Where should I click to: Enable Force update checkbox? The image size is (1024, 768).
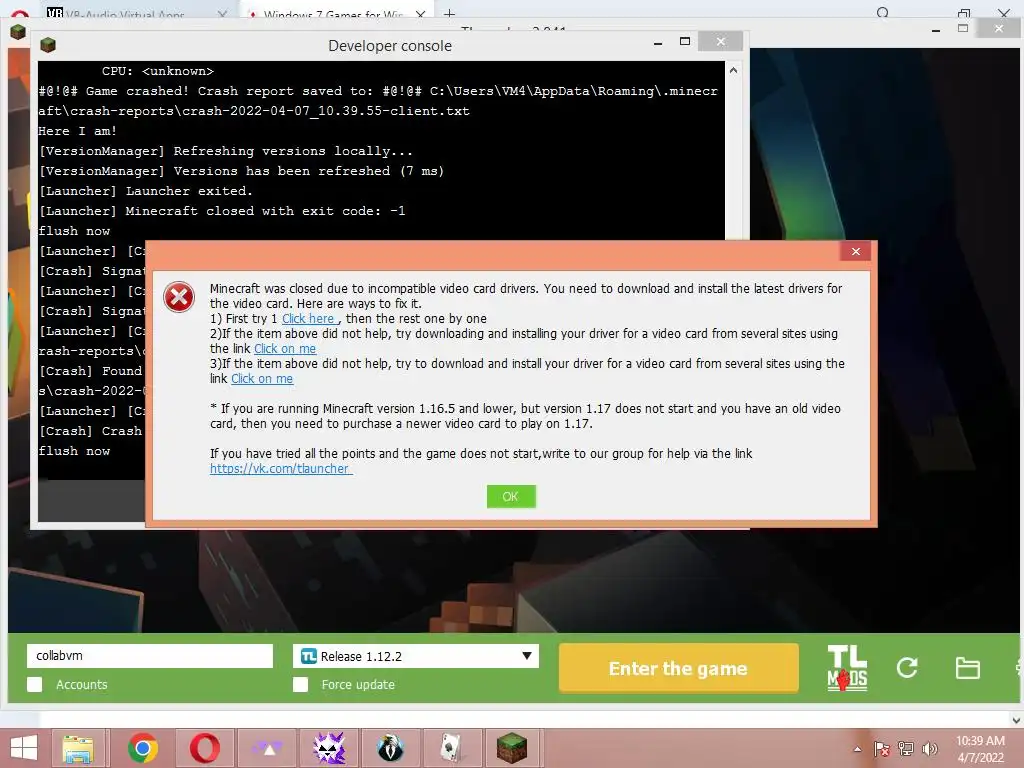pos(300,684)
